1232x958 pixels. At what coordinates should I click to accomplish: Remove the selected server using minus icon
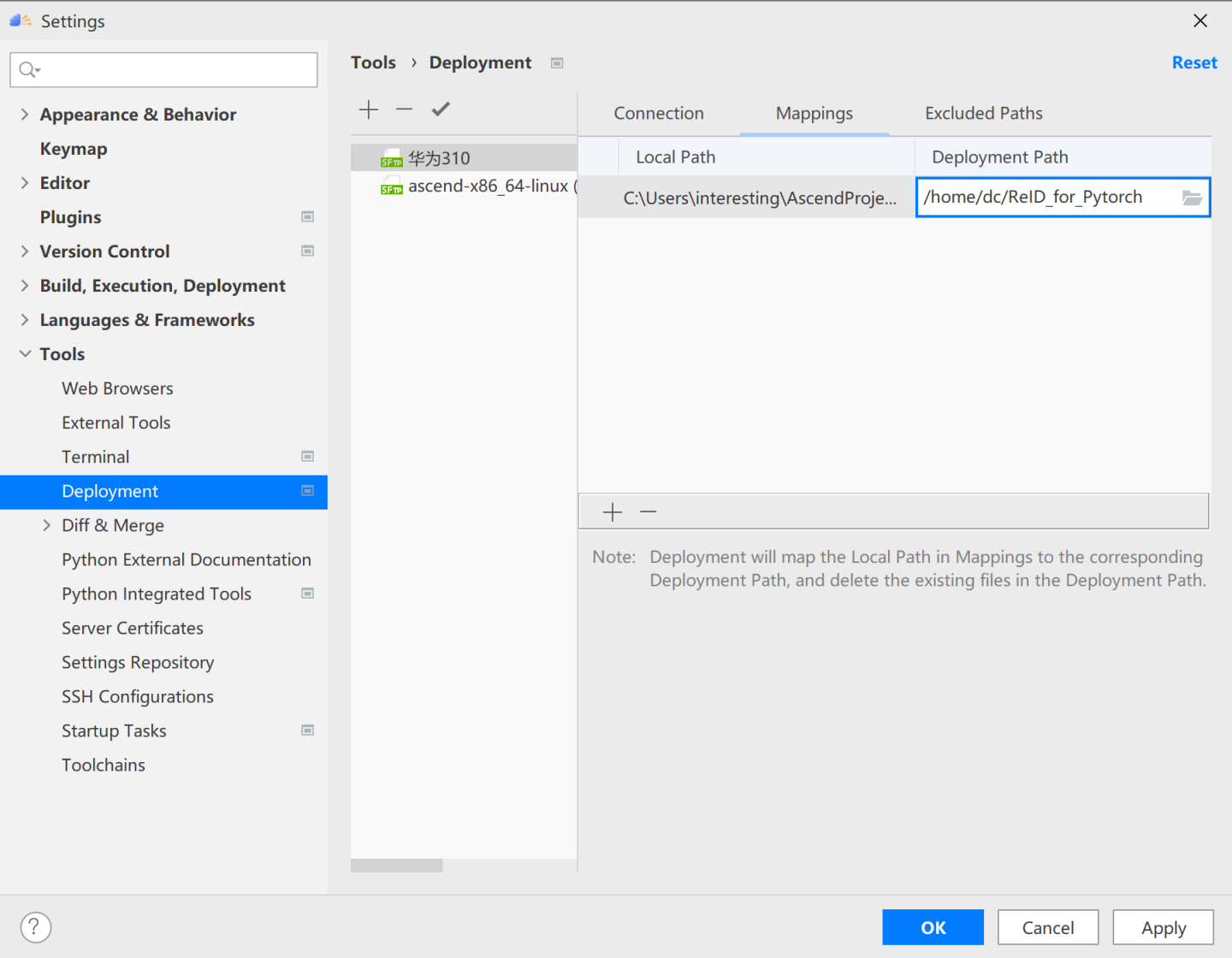404,109
